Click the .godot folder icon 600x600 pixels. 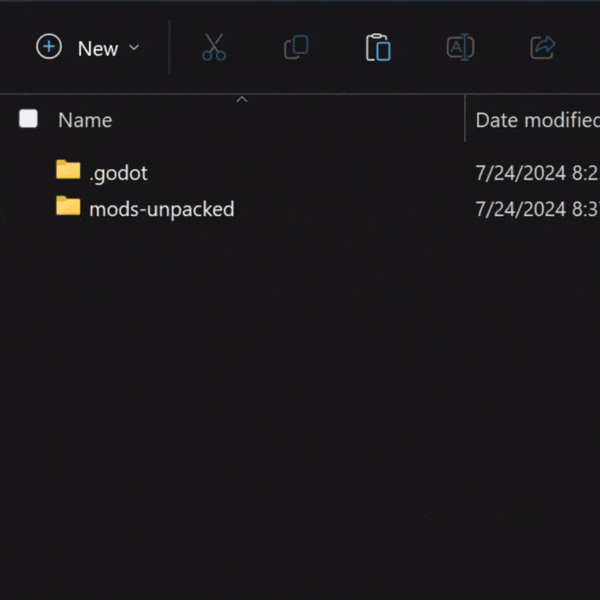68,170
